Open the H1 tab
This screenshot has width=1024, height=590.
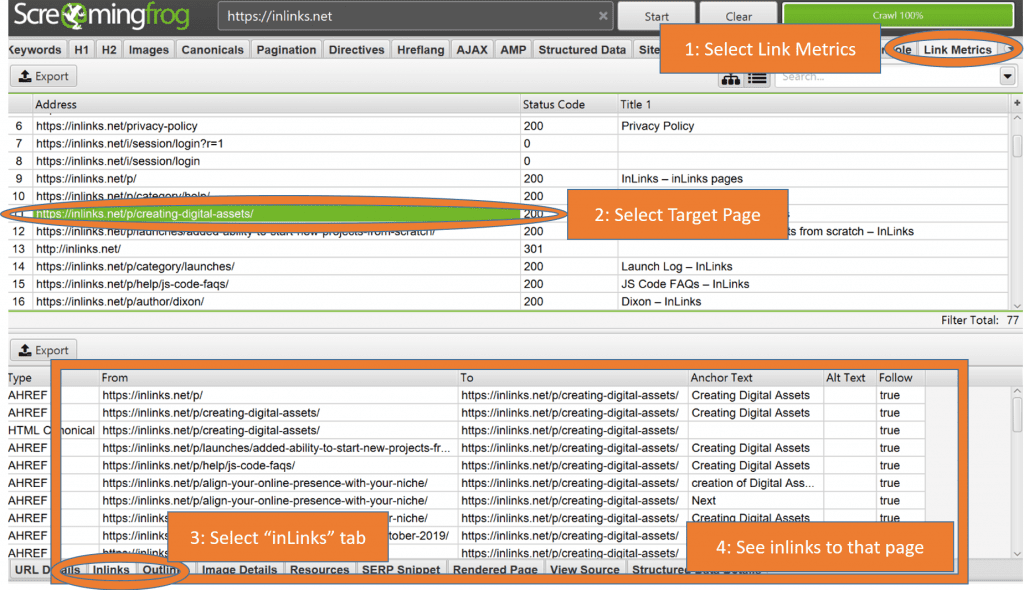82,50
